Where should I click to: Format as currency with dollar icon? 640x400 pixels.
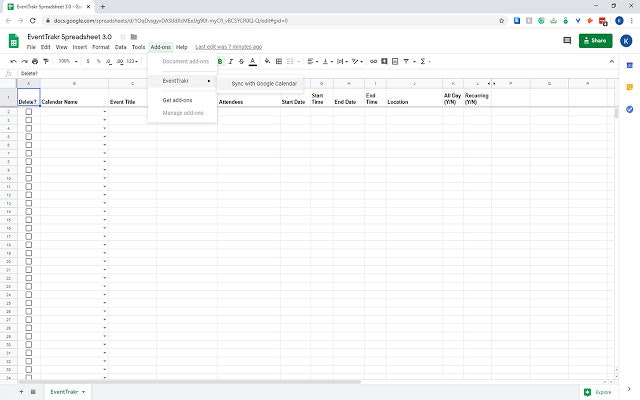[88, 61]
